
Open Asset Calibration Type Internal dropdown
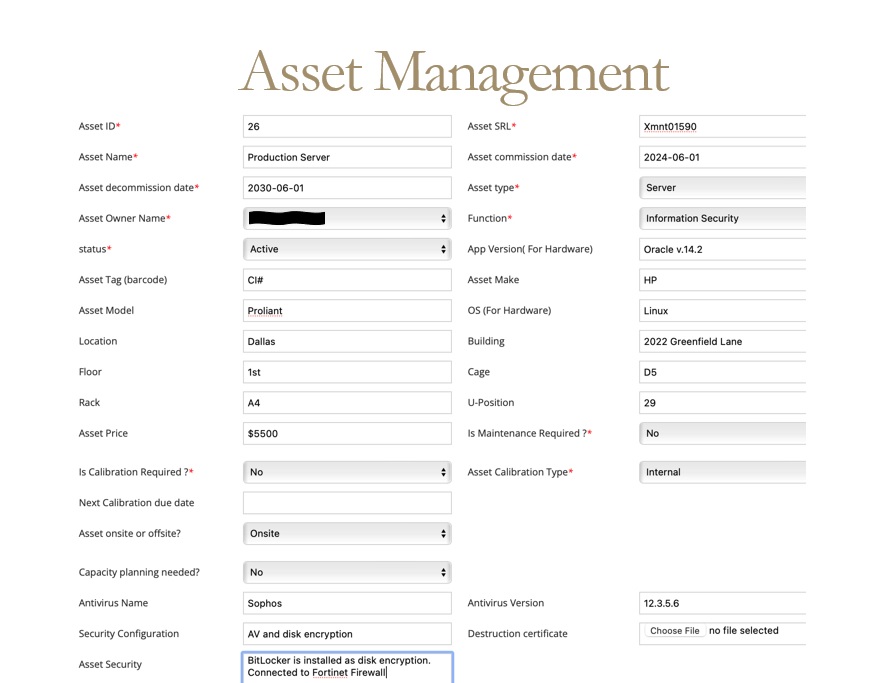click(722, 472)
